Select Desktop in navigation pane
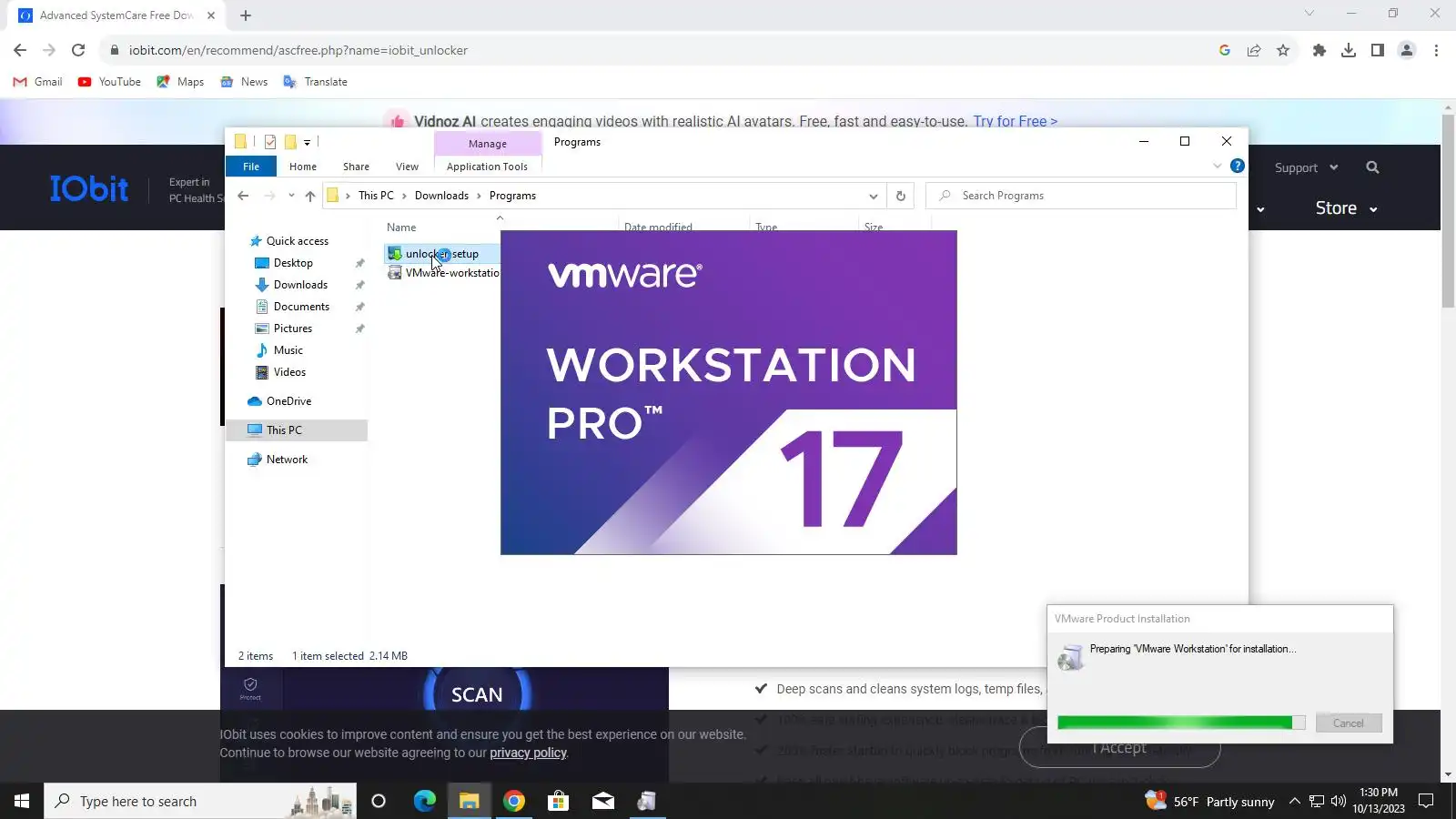The image size is (1456, 819). coord(293,263)
